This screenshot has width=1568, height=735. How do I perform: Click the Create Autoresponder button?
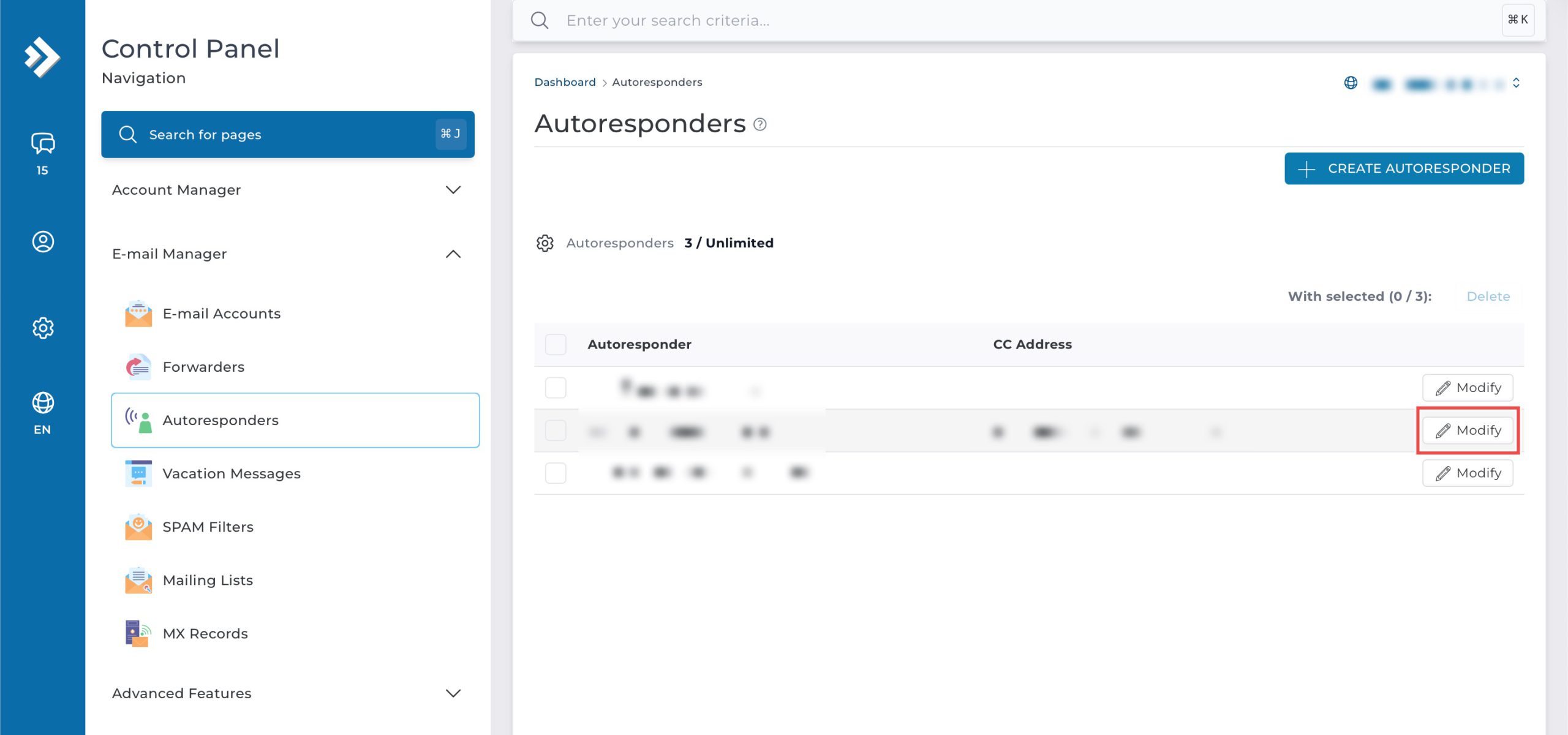(1404, 168)
